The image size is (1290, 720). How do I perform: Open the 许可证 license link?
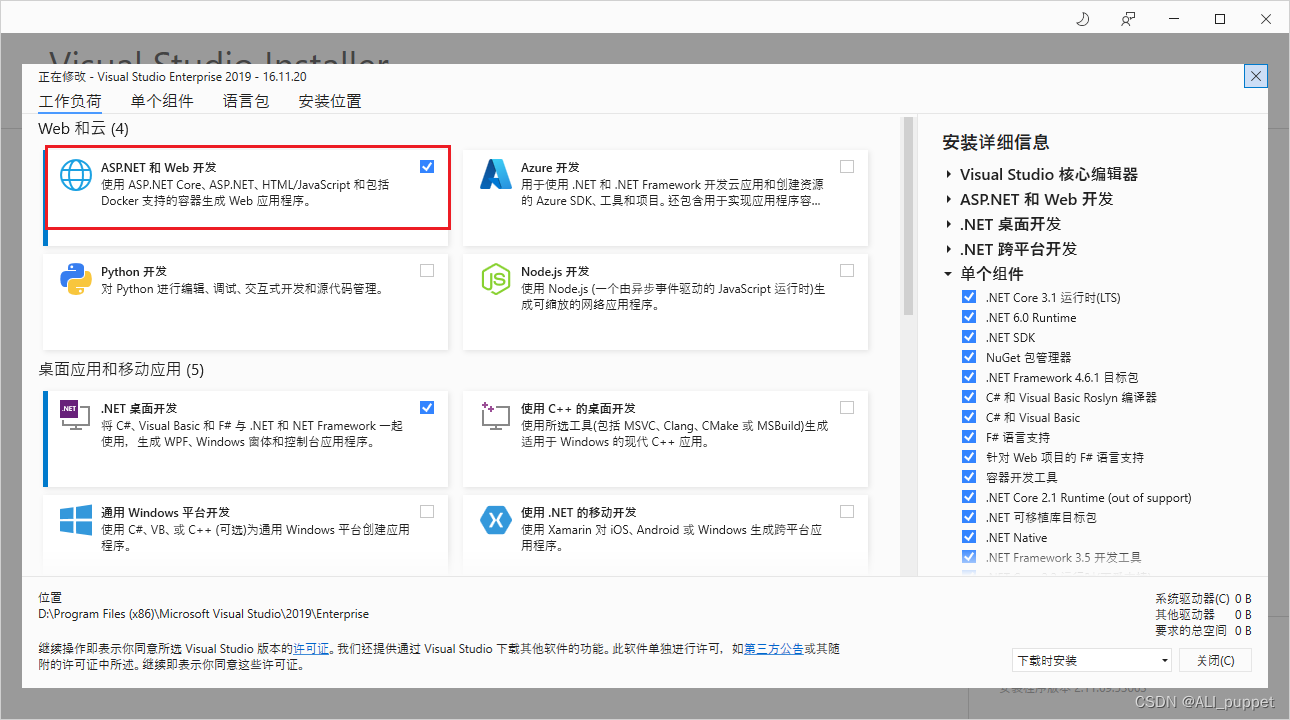coord(311,649)
